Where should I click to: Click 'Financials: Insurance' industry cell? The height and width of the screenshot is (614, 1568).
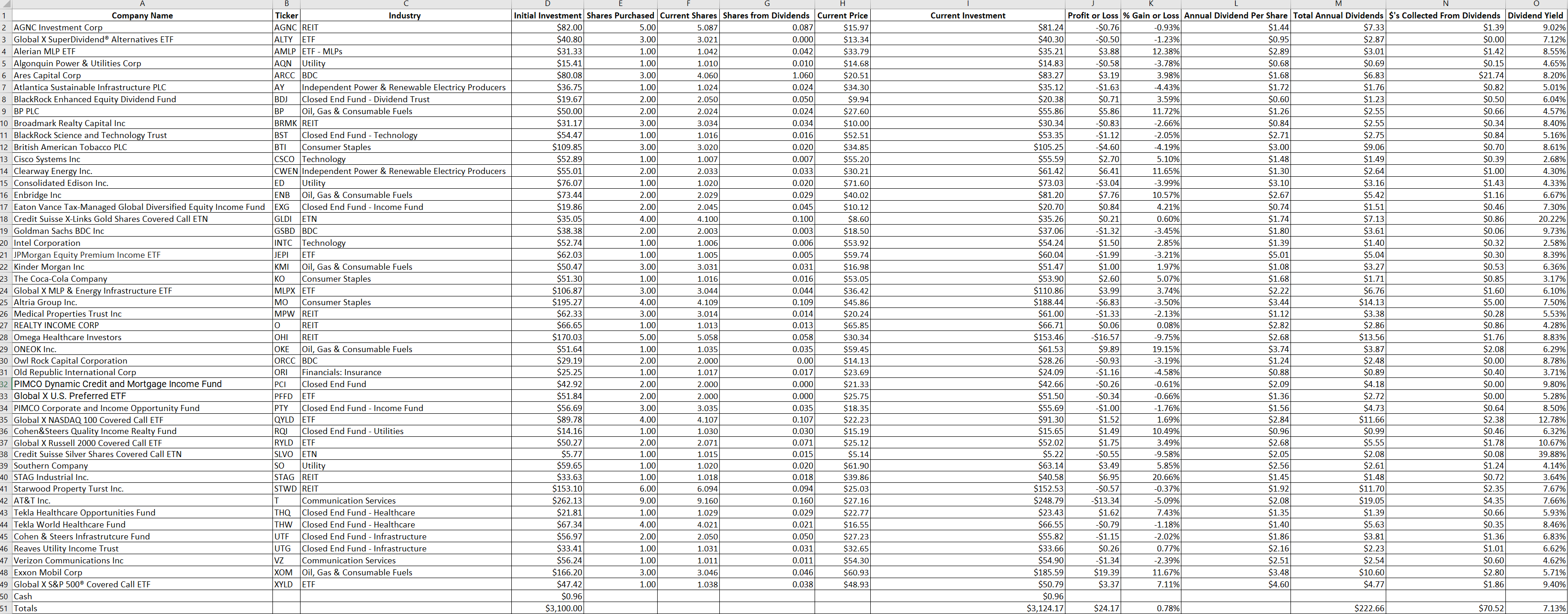coord(405,372)
